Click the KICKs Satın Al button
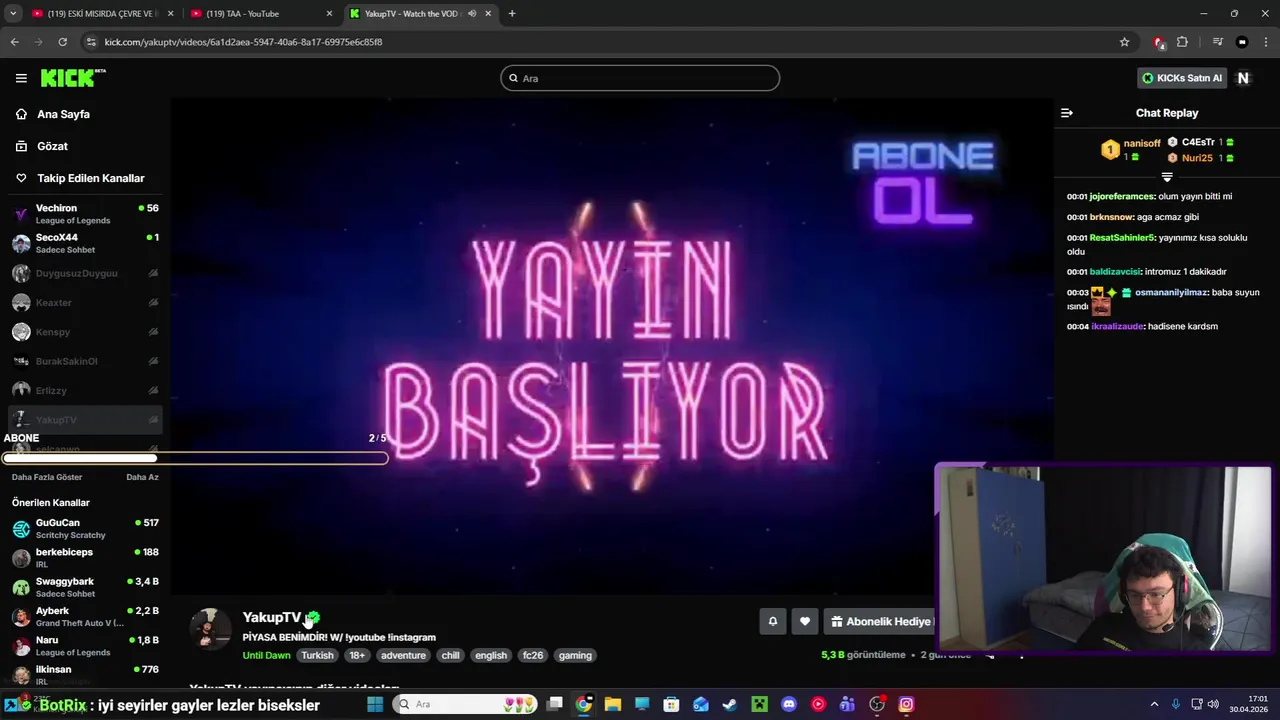The image size is (1280, 720). pyautogui.click(x=1182, y=78)
